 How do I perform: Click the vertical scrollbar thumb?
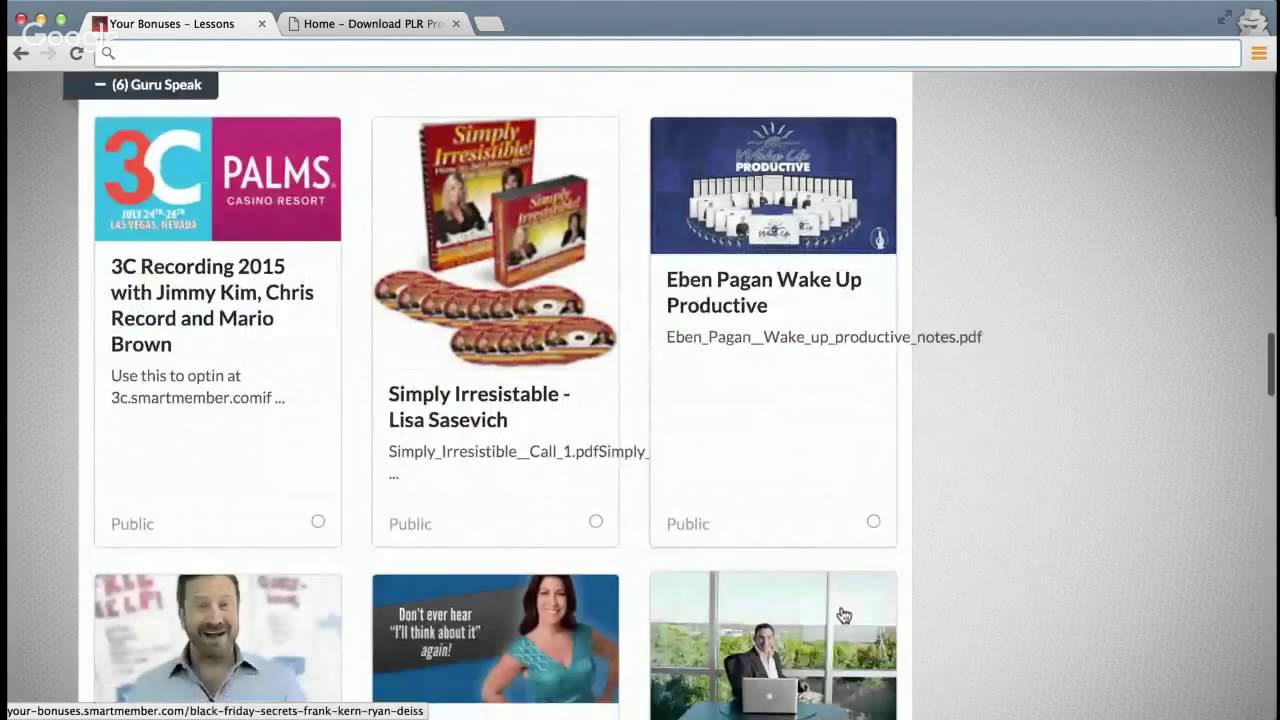click(x=1273, y=364)
